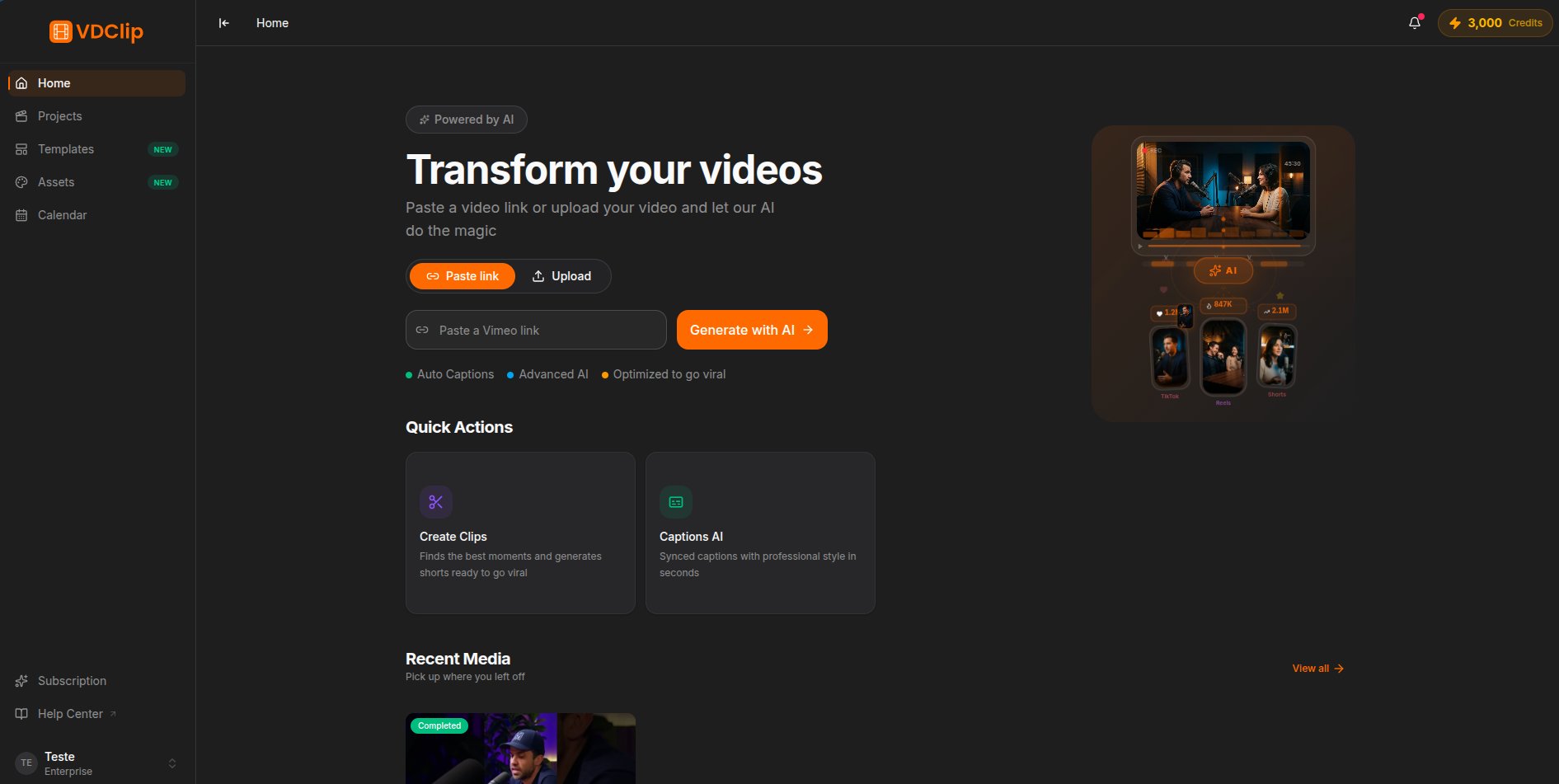Image resolution: width=1559 pixels, height=784 pixels.
Task: Click the Subscription sparkle icon
Action: coord(21,681)
